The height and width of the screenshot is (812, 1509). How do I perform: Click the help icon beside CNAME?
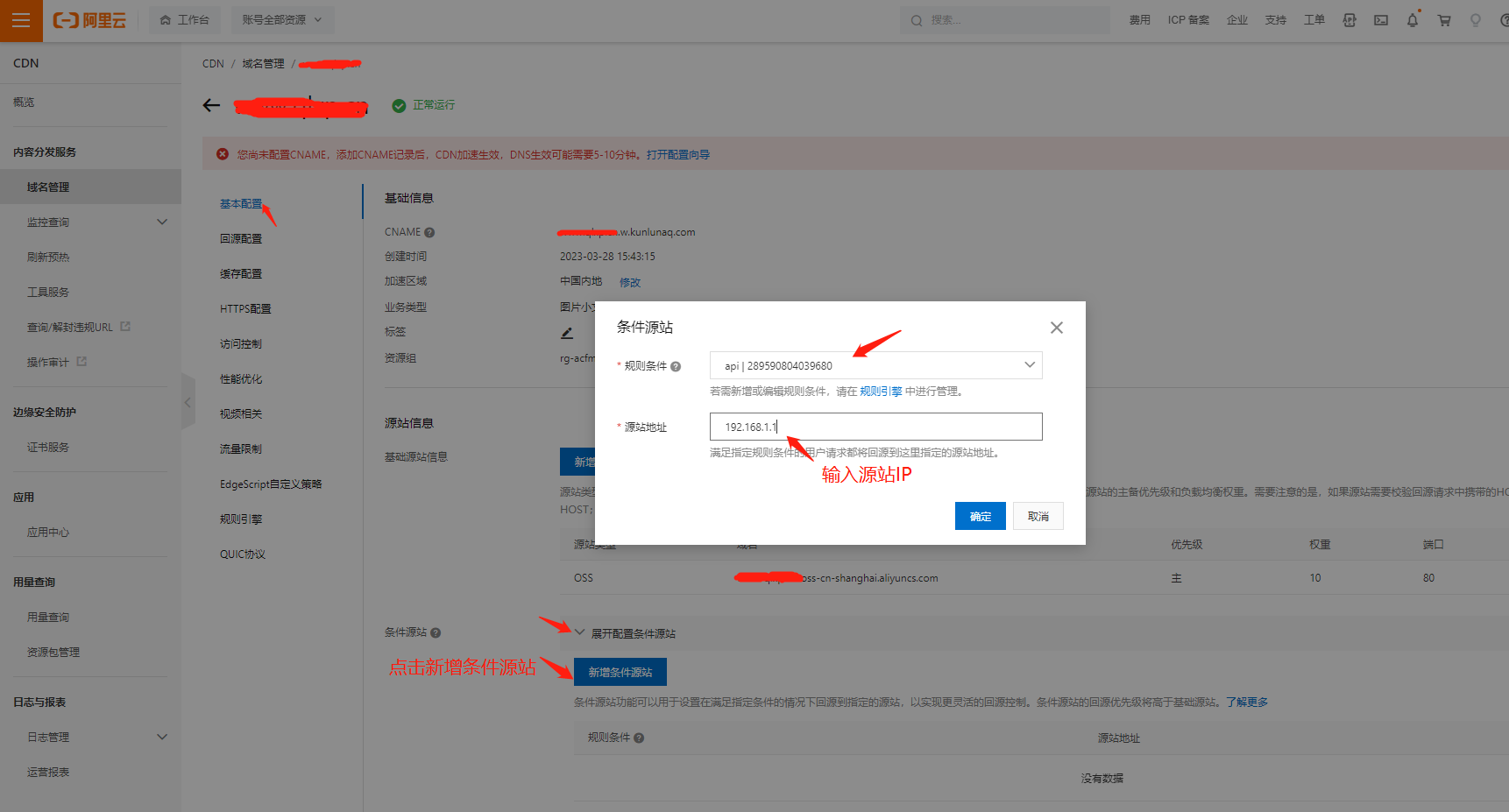click(429, 233)
